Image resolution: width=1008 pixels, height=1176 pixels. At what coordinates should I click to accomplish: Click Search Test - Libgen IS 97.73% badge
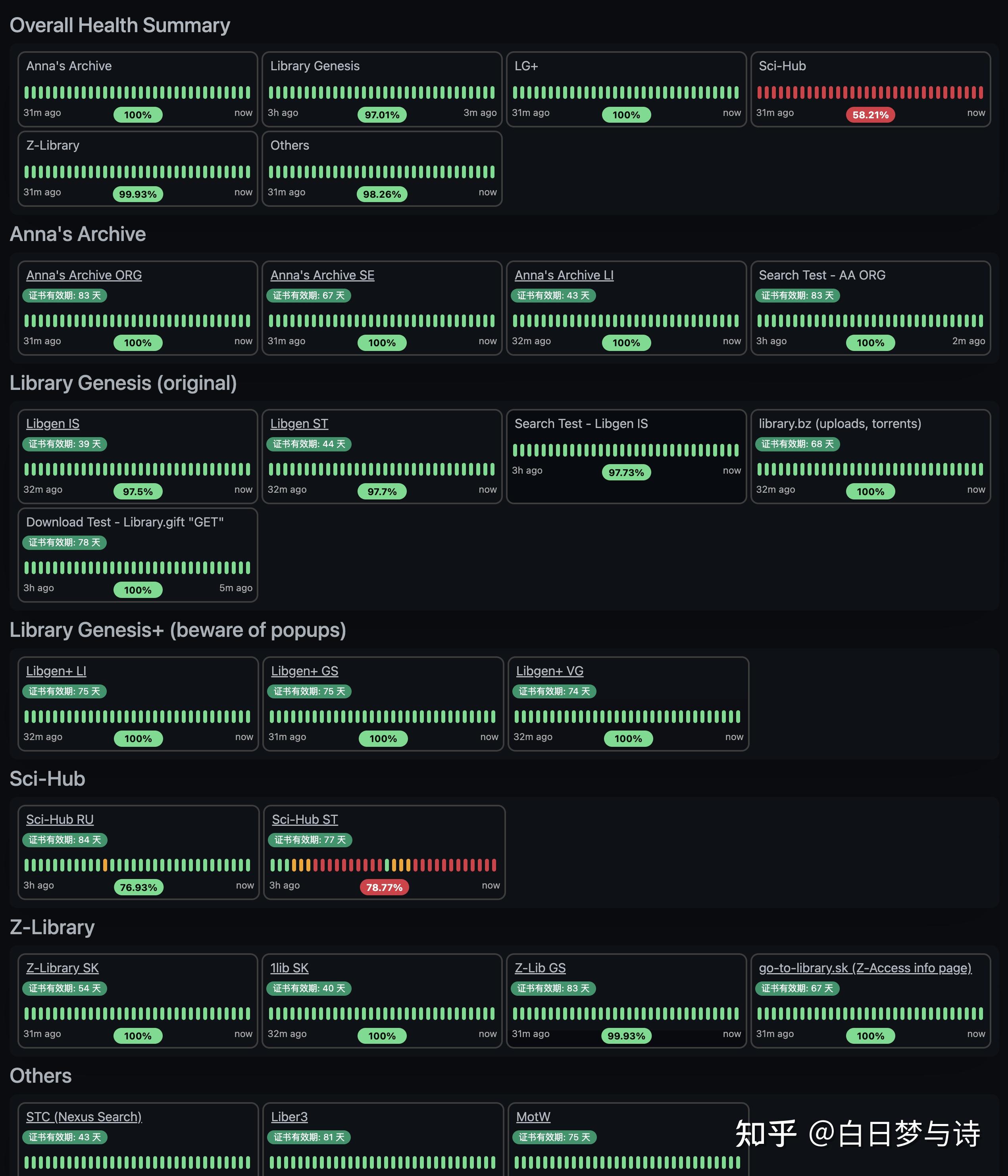[x=626, y=472]
